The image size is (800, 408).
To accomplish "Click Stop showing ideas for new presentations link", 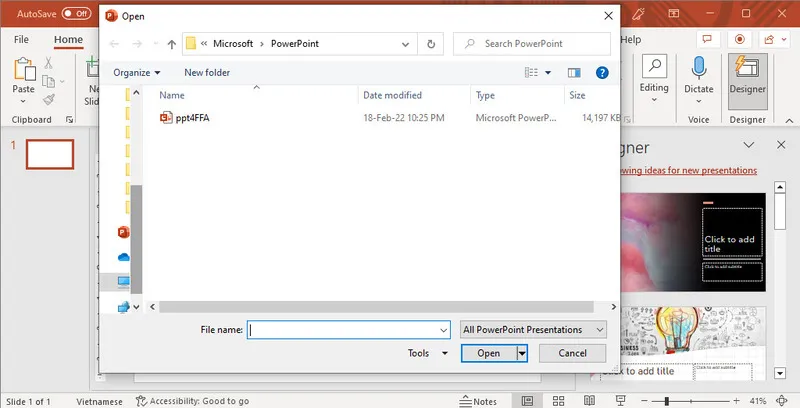I will [x=689, y=170].
